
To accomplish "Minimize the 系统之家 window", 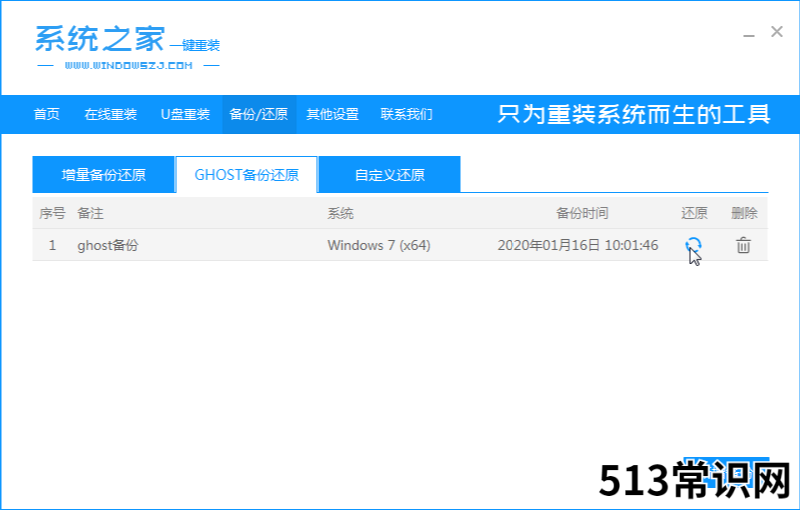I will coord(748,34).
